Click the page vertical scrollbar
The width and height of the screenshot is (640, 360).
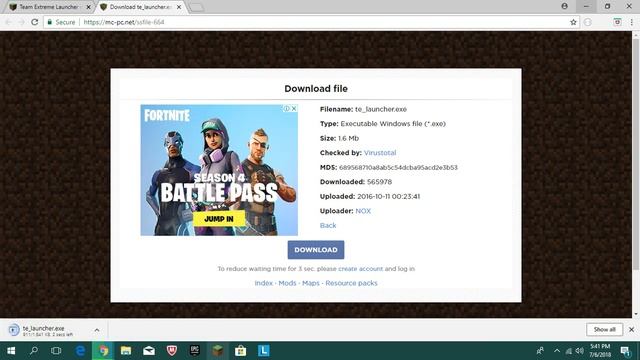pos(636,155)
